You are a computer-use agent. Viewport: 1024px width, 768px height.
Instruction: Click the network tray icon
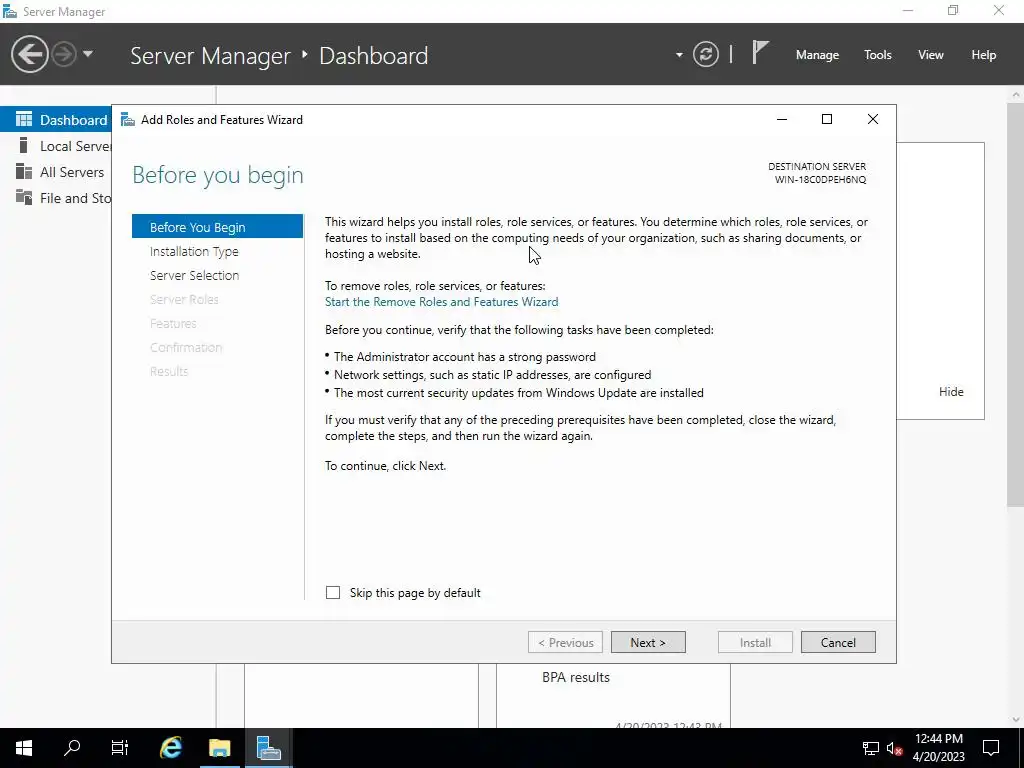pyautogui.click(x=871, y=748)
